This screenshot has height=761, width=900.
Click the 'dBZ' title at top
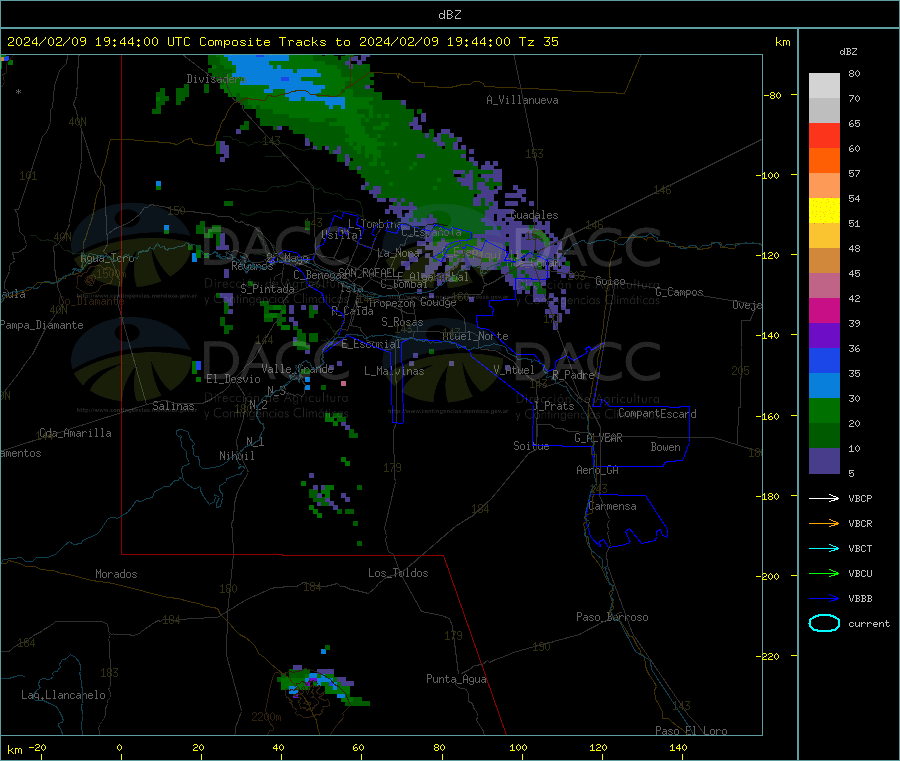point(449,15)
